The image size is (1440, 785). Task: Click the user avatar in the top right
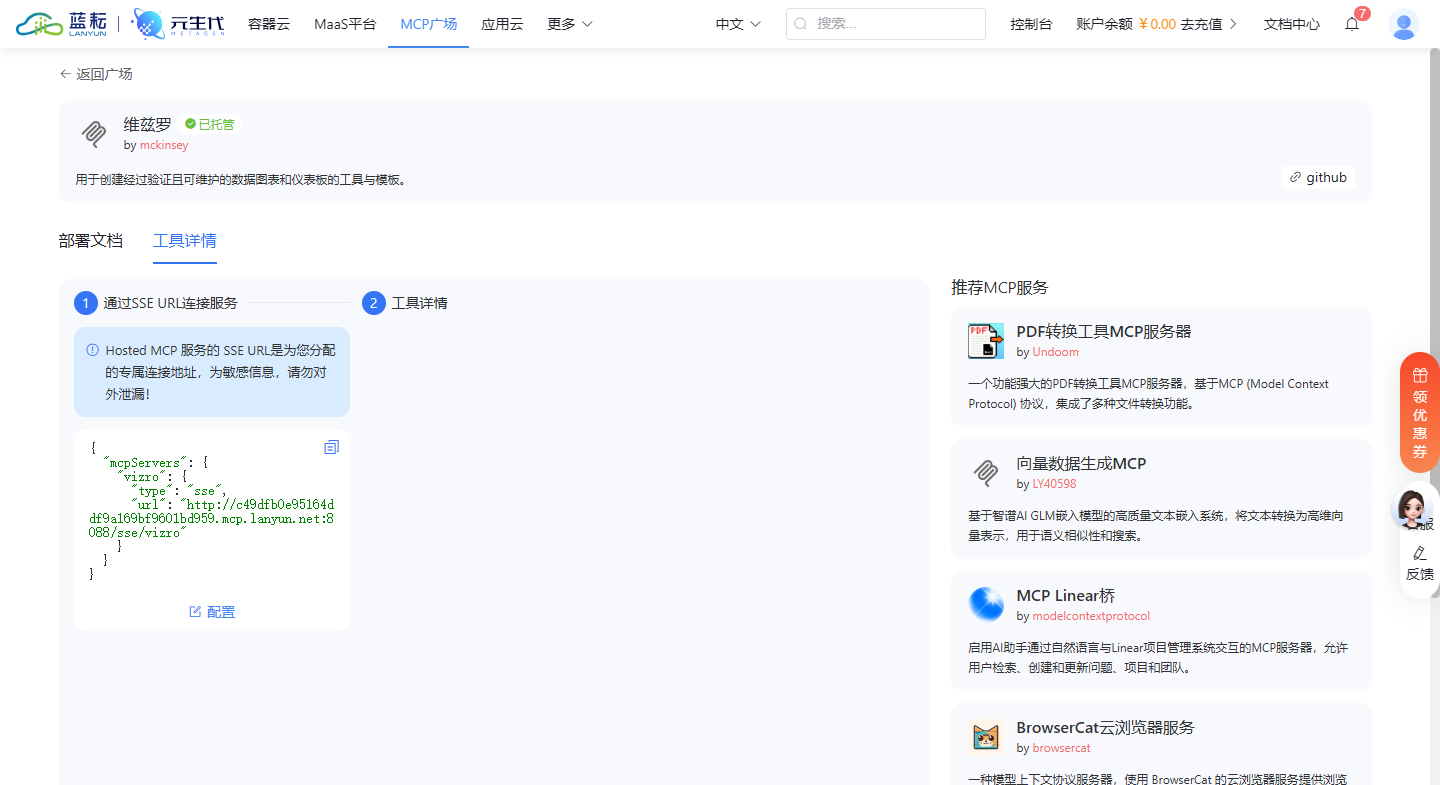[x=1404, y=24]
